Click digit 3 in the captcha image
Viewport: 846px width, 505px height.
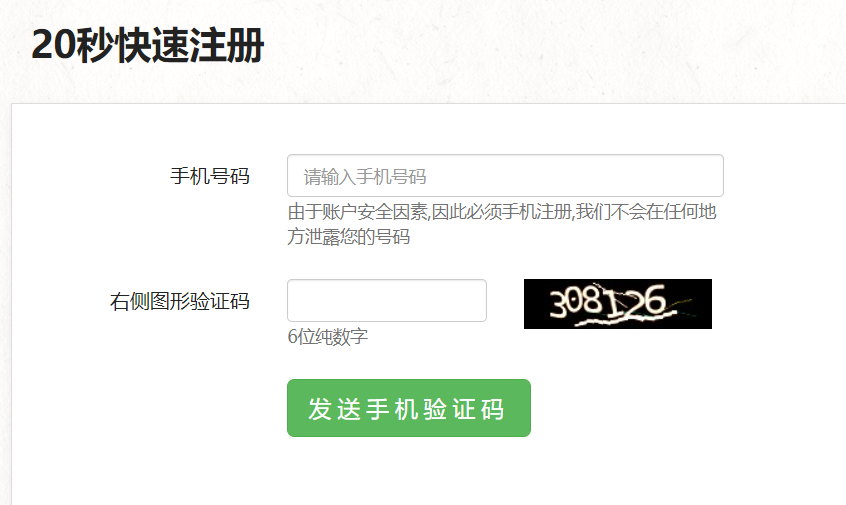tap(558, 304)
